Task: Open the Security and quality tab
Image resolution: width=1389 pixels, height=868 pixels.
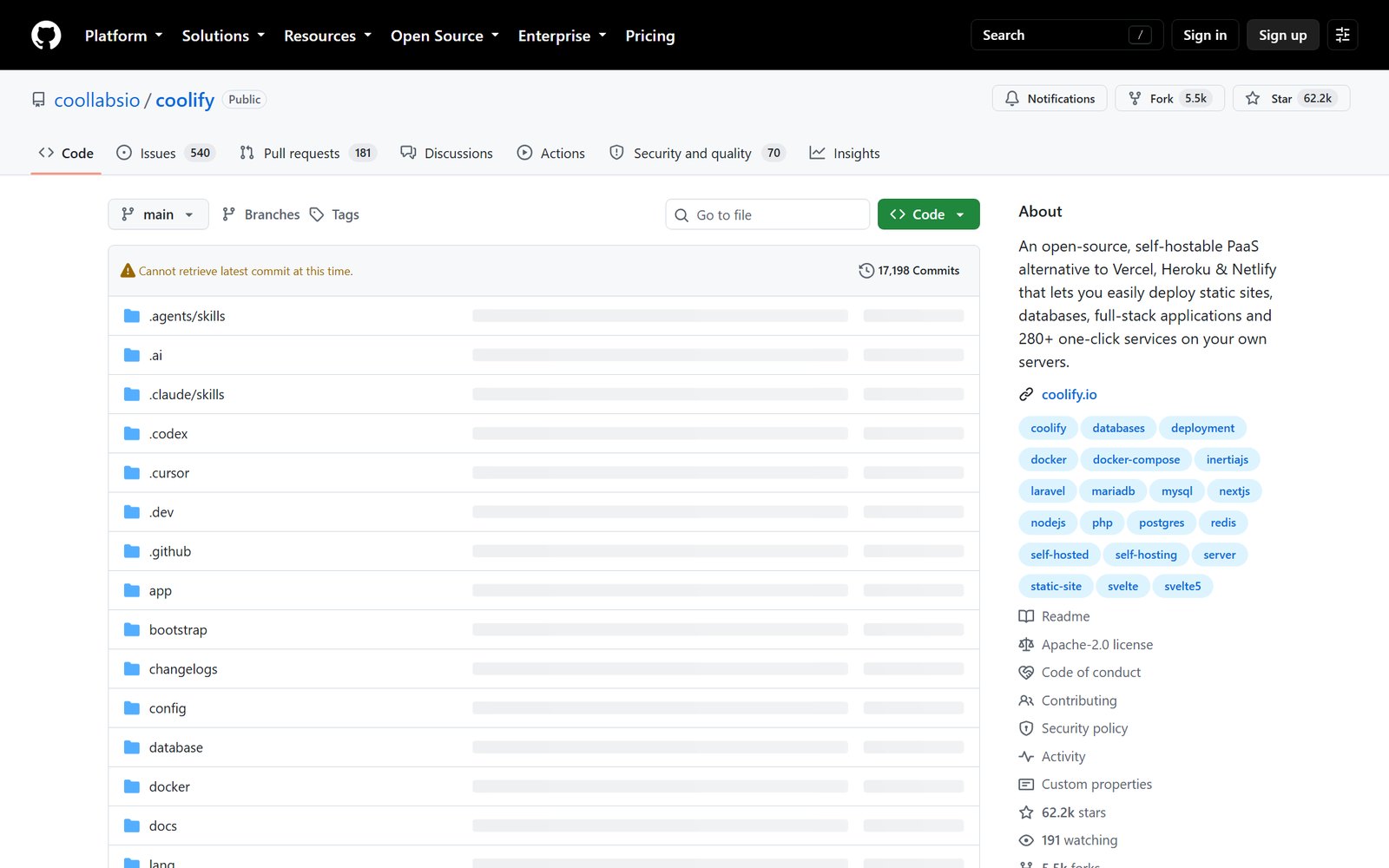Action: (697, 153)
